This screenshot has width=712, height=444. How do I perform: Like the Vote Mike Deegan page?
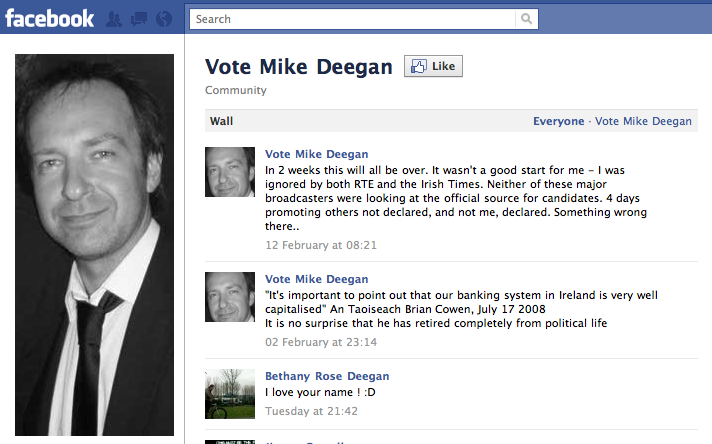pos(433,66)
